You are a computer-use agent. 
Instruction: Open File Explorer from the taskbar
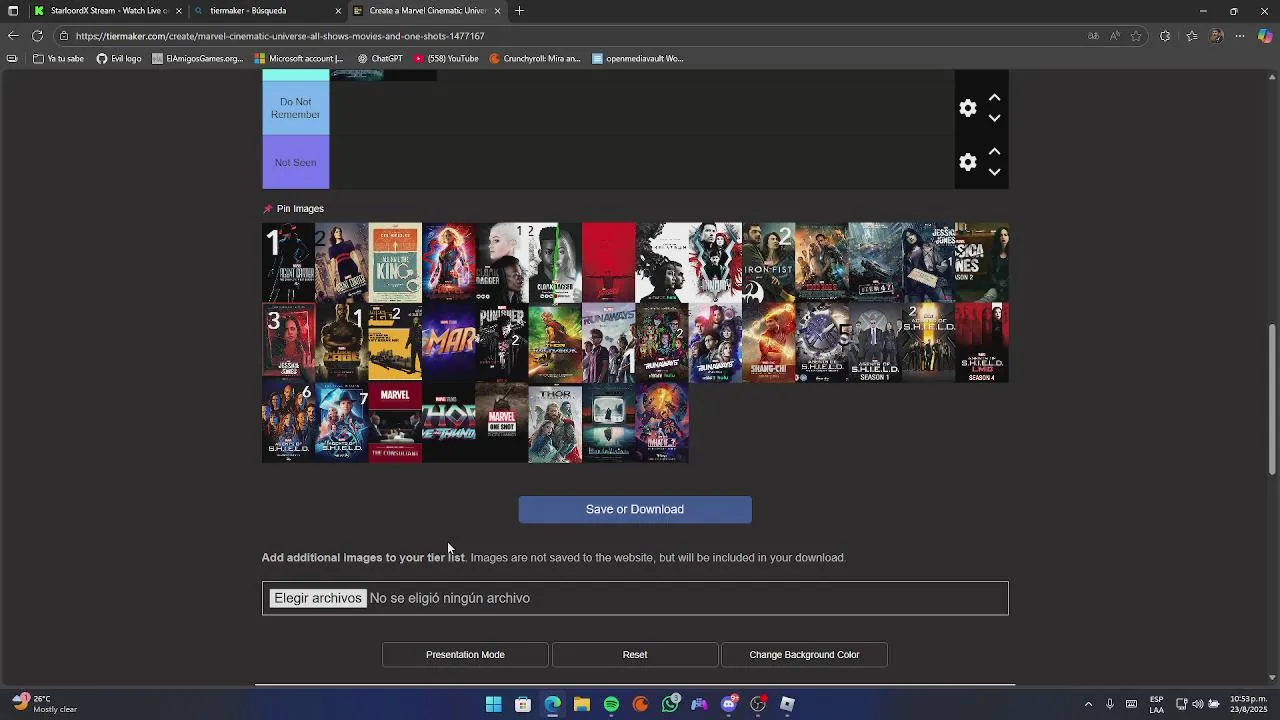coord(582,704)
